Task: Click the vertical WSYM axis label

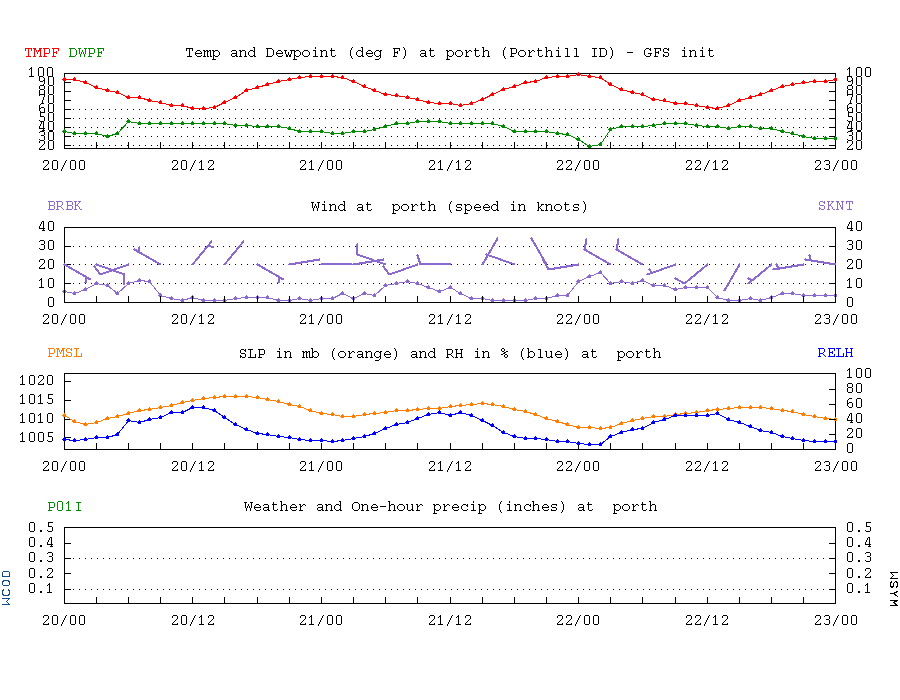Action: [893, 589]
